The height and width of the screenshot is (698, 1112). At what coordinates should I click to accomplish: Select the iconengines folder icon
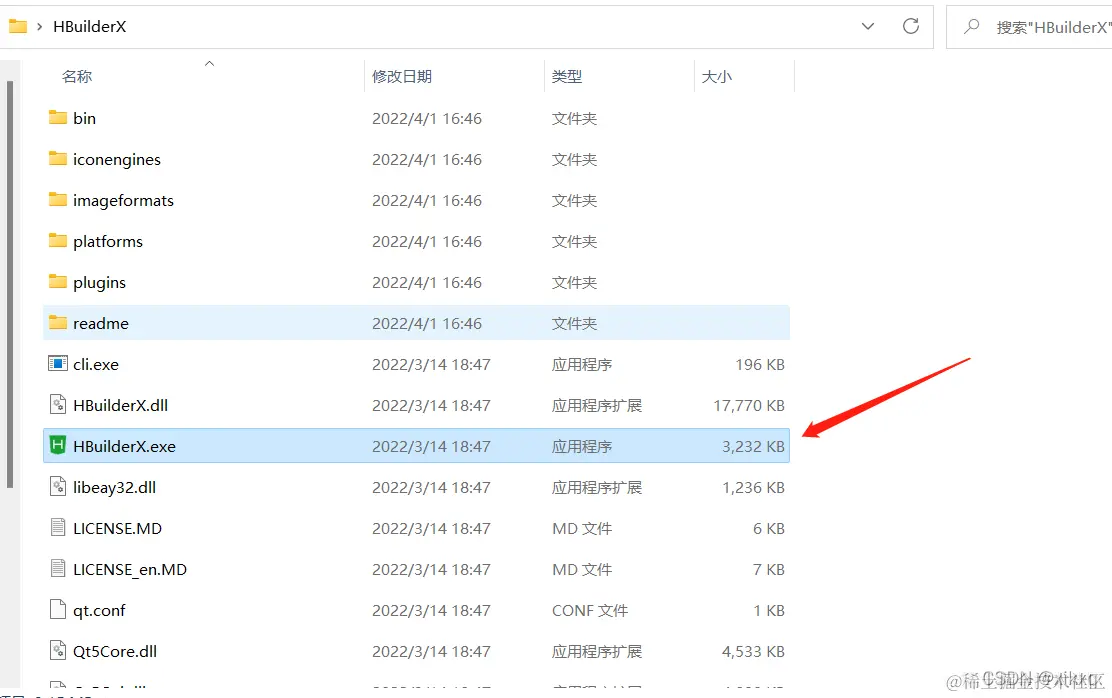[x=57, y=158]
